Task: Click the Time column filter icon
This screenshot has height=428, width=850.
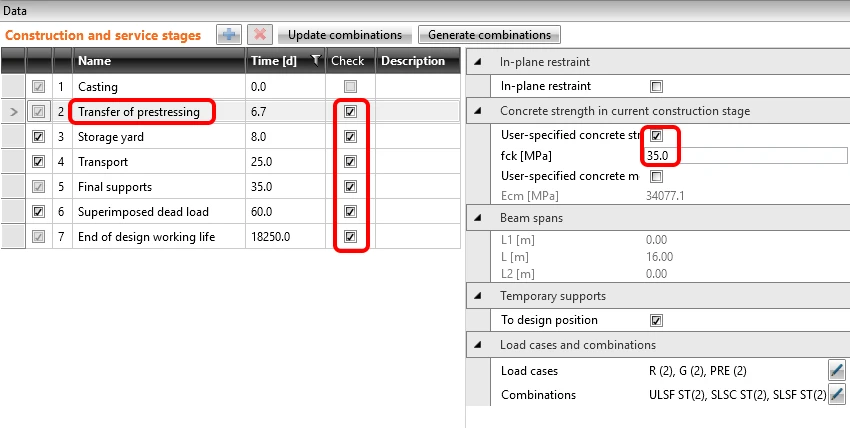Action: (x=315, y=61)
